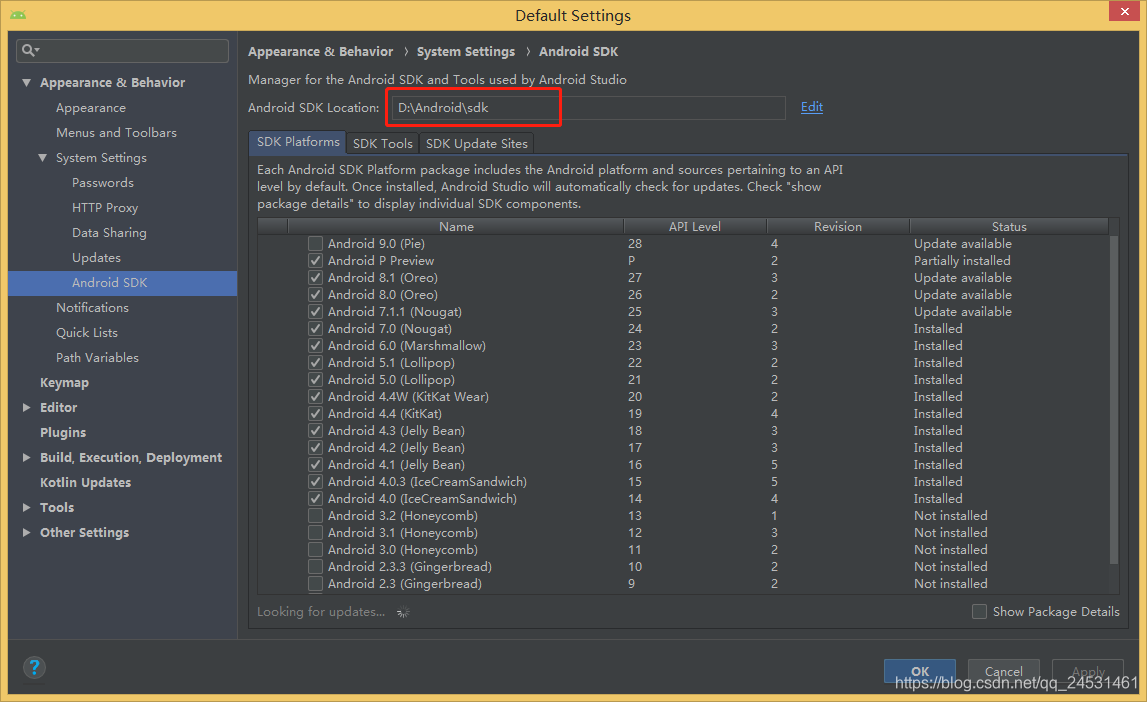1147x702 pixels.
Task: Click the OK button
Action: point(920,671)
